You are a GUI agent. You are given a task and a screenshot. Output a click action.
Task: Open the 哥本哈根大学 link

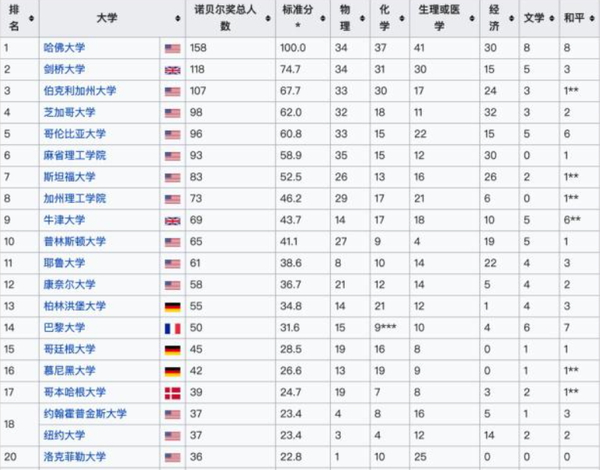point(75,392)
